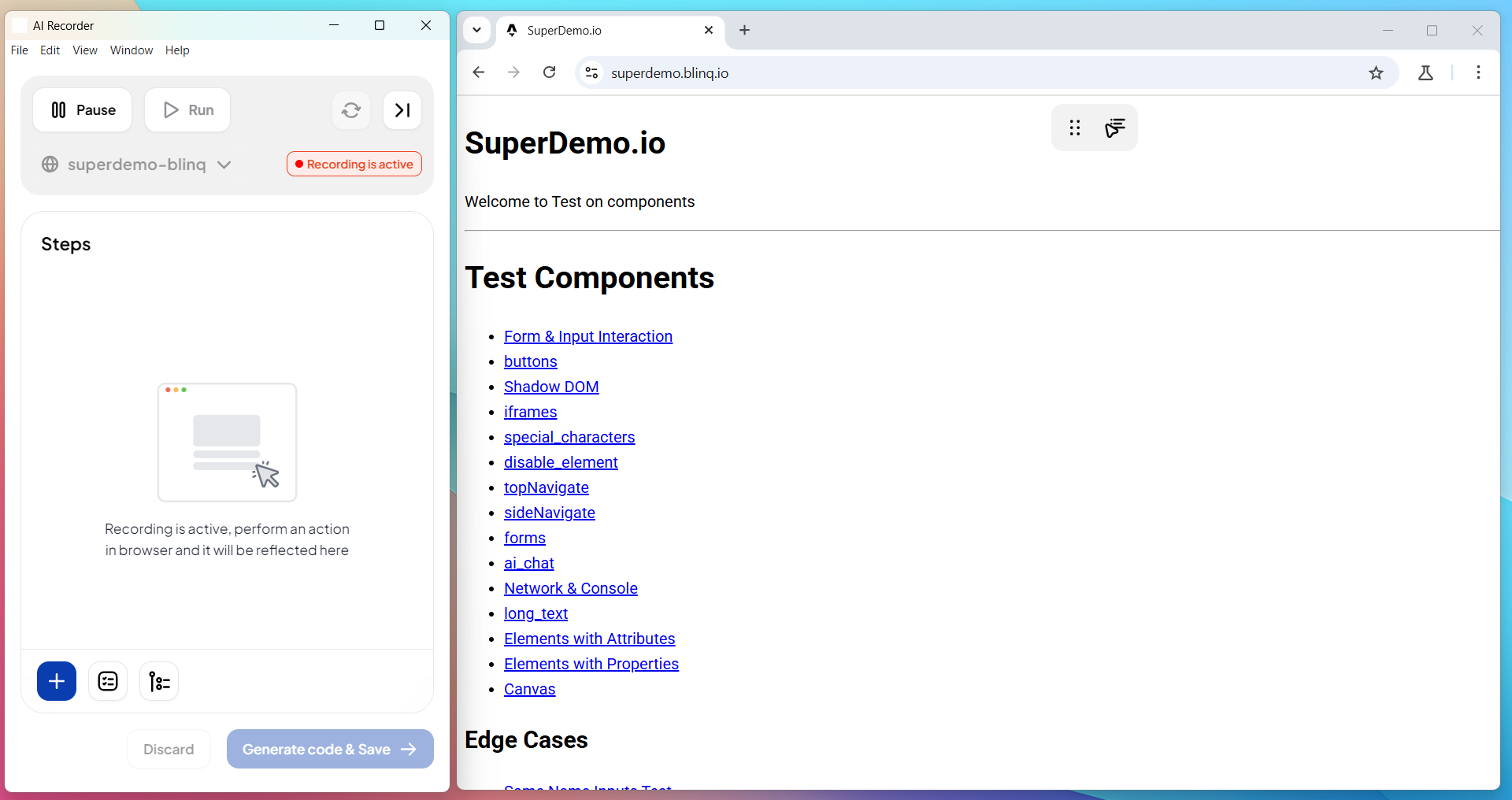Viewport: 1512px width, 800px height.
Task: Click the blue plus add step button
Action: coord(57,681)
